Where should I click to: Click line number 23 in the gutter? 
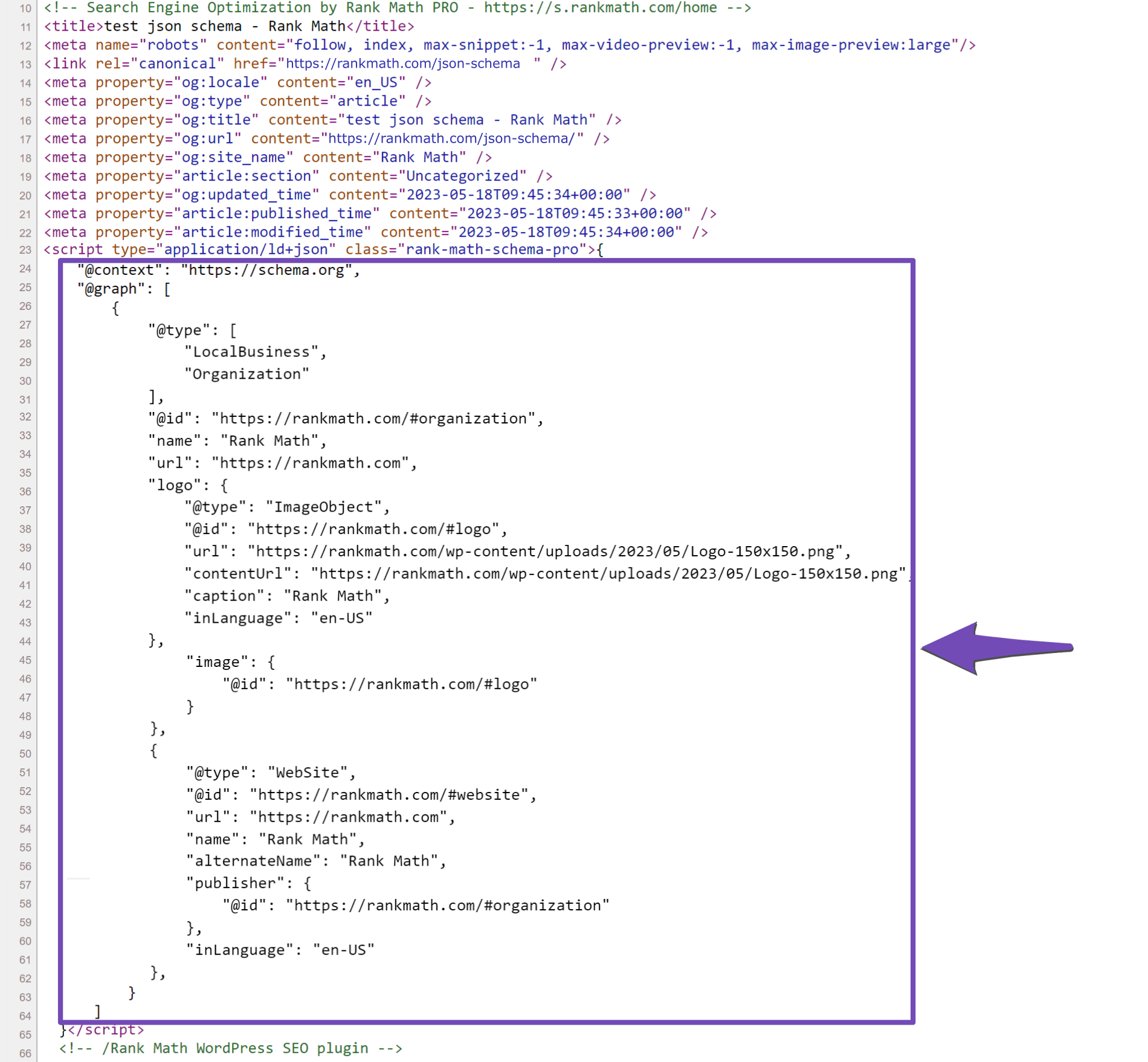25,249
